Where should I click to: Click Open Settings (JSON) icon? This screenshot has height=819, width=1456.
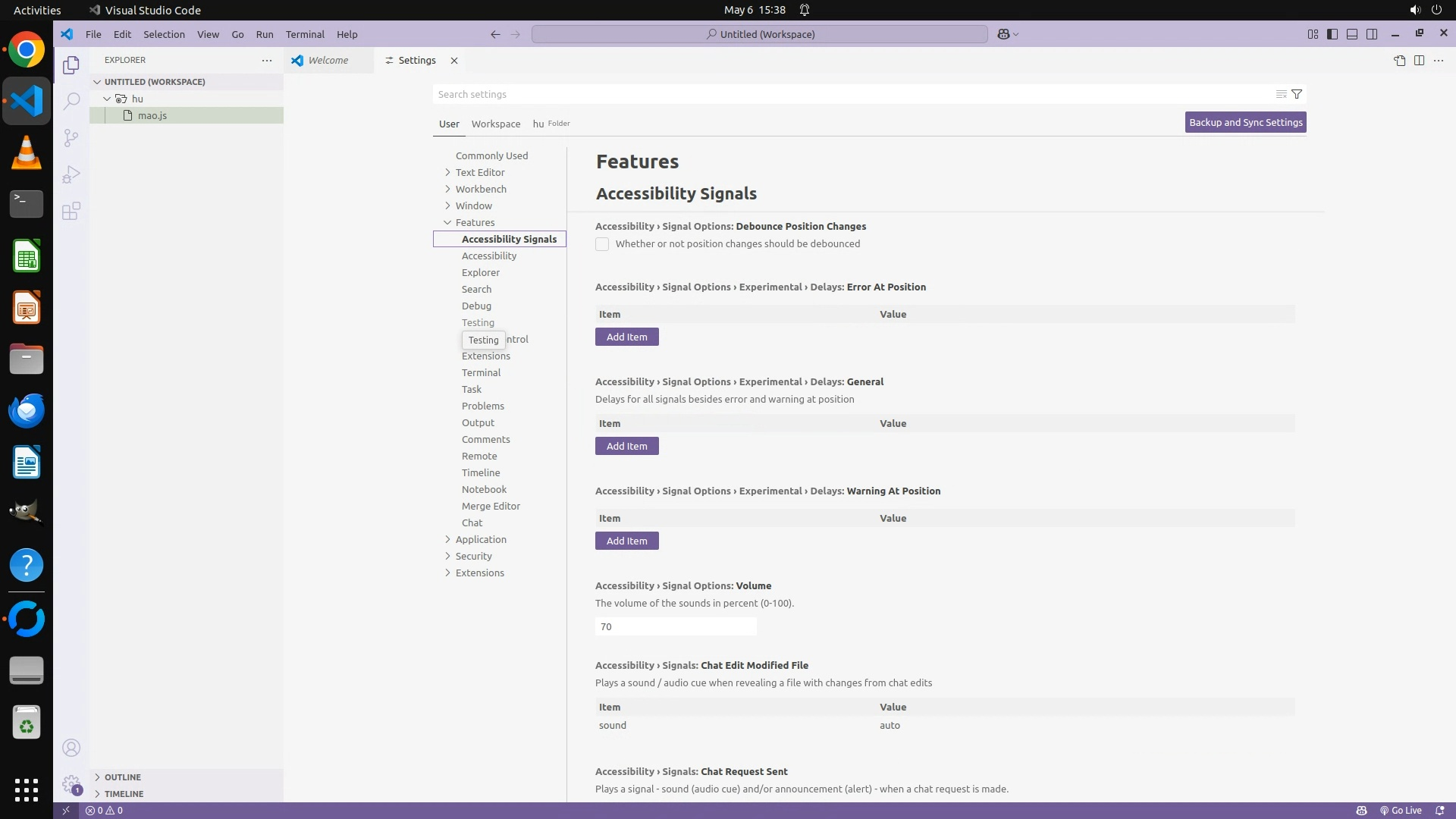click(x=1399, y=61)
